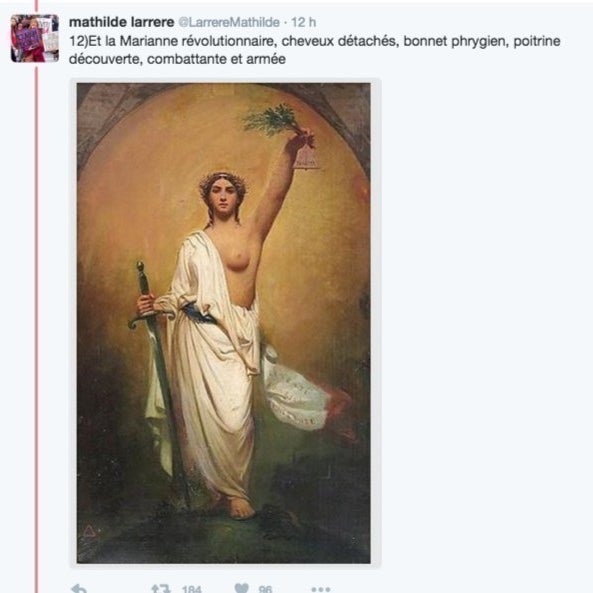Enlarge the Marianne painting image
Image resolution: width=593 pixels, height=593 pixels.
[x=224, y=323]
